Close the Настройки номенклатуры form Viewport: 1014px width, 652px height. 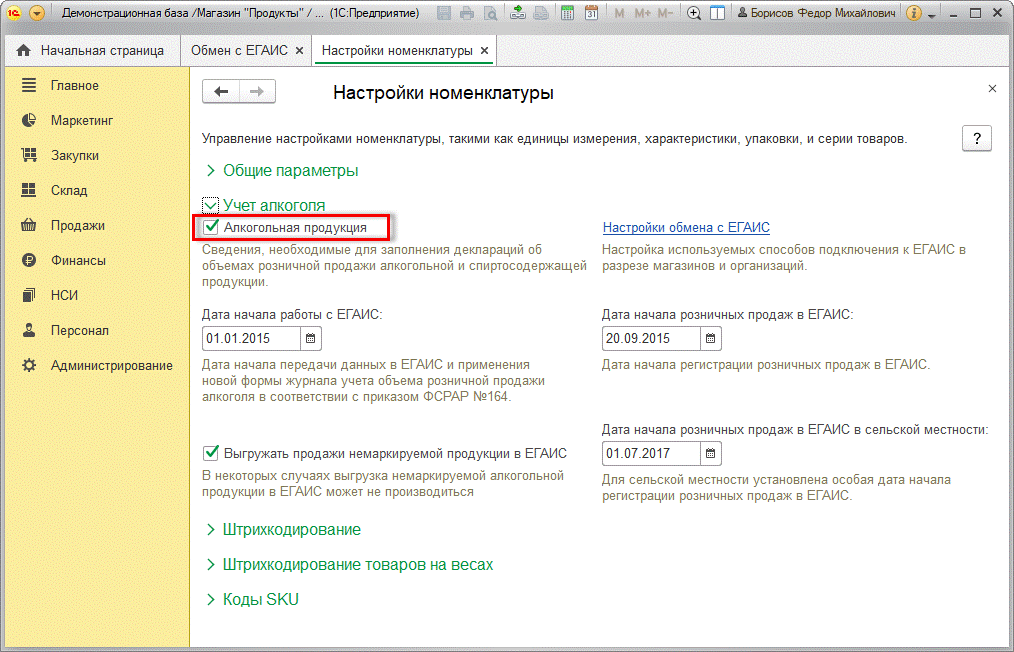pyautogui.click(x=992, y=89)
